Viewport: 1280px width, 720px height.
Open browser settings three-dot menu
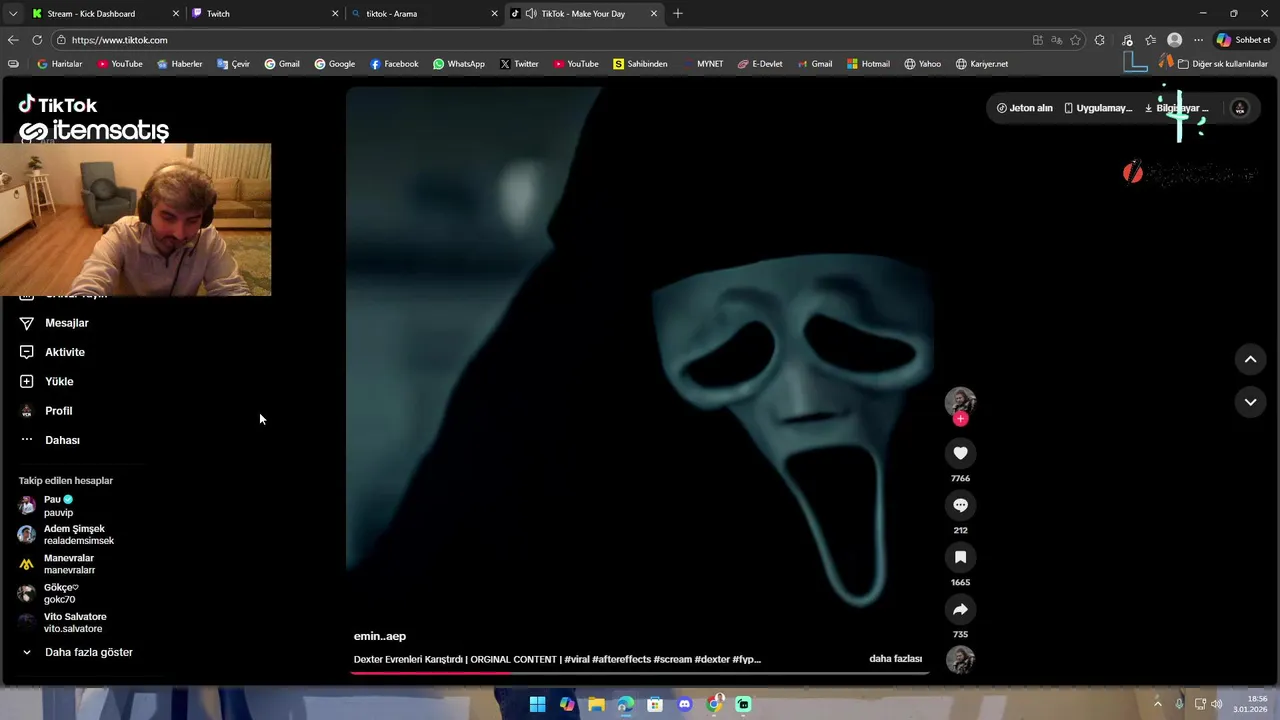(1199, 40)
